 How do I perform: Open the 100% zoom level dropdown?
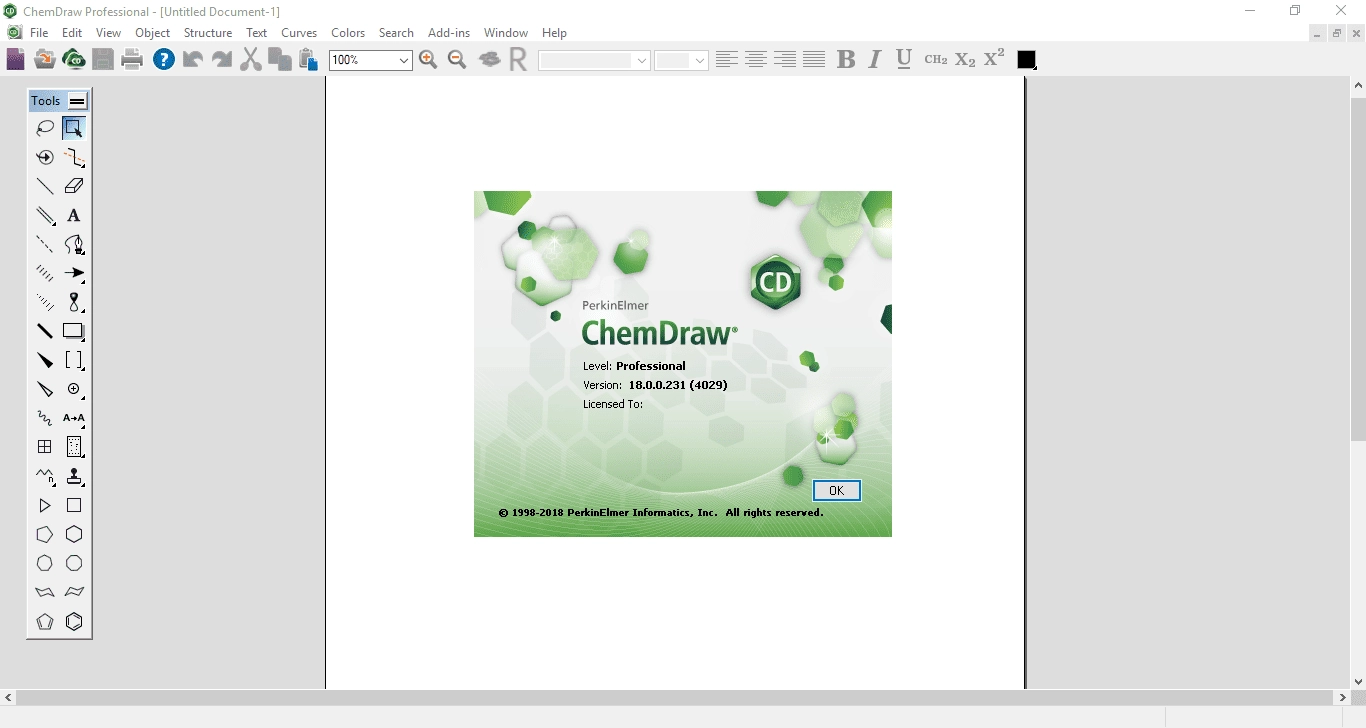point(404,61)
